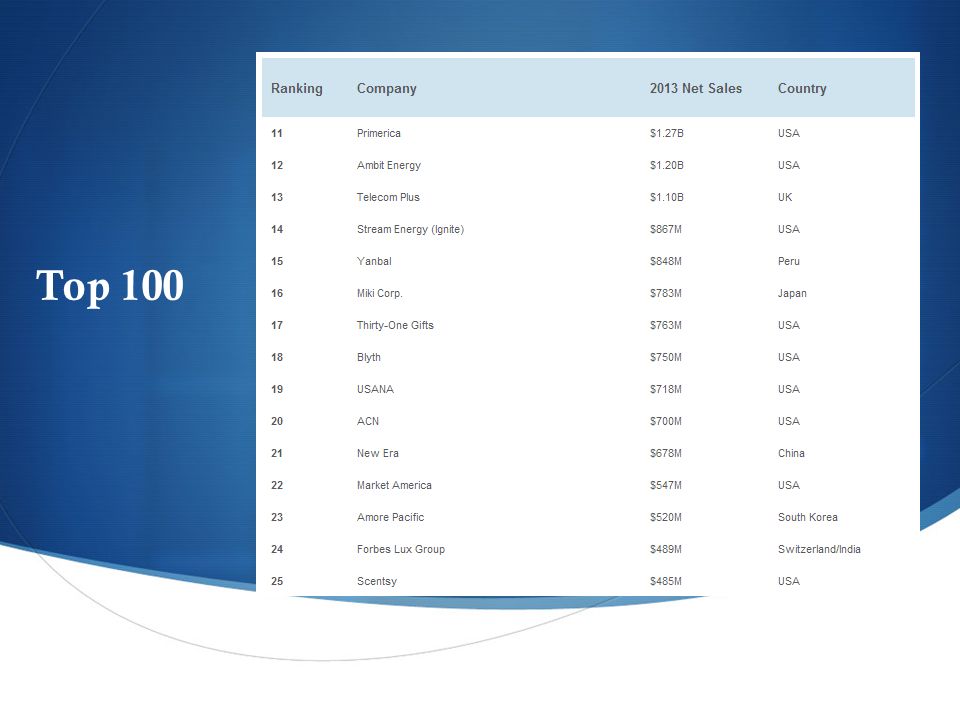960x720 pixels.
Task: Click the Peru country cell
Action: (x=789, y=261)
